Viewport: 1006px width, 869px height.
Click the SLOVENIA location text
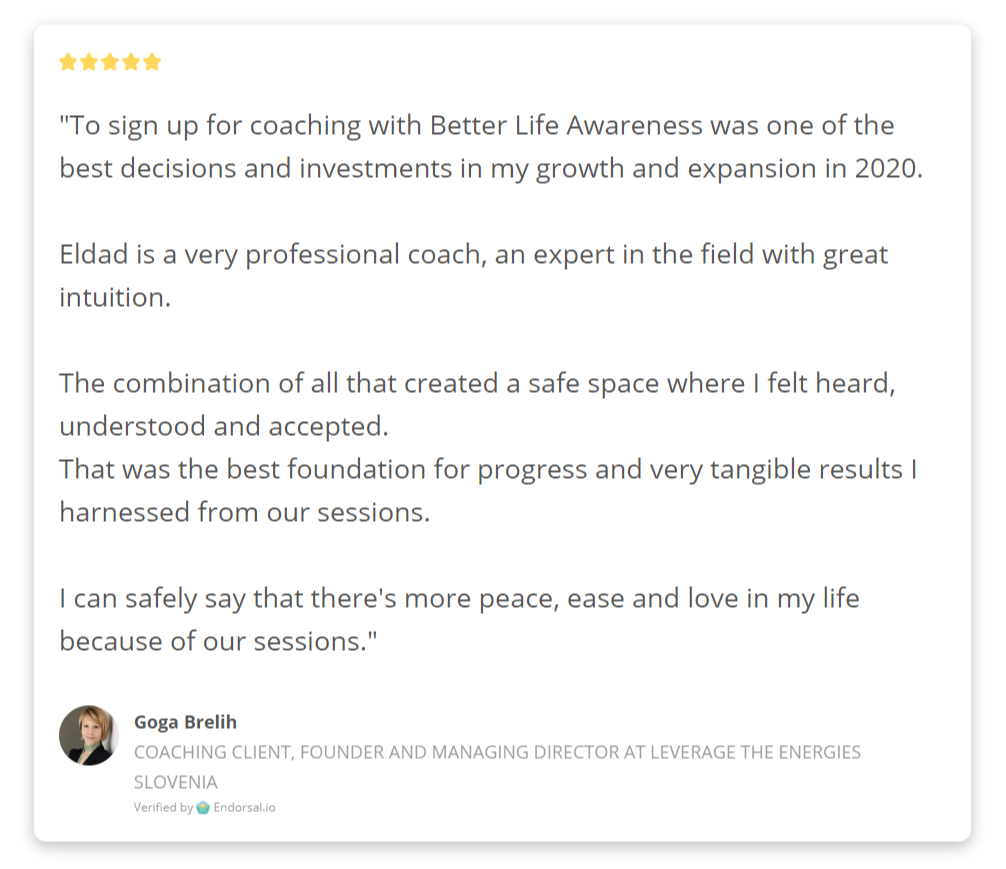(176, 782)
